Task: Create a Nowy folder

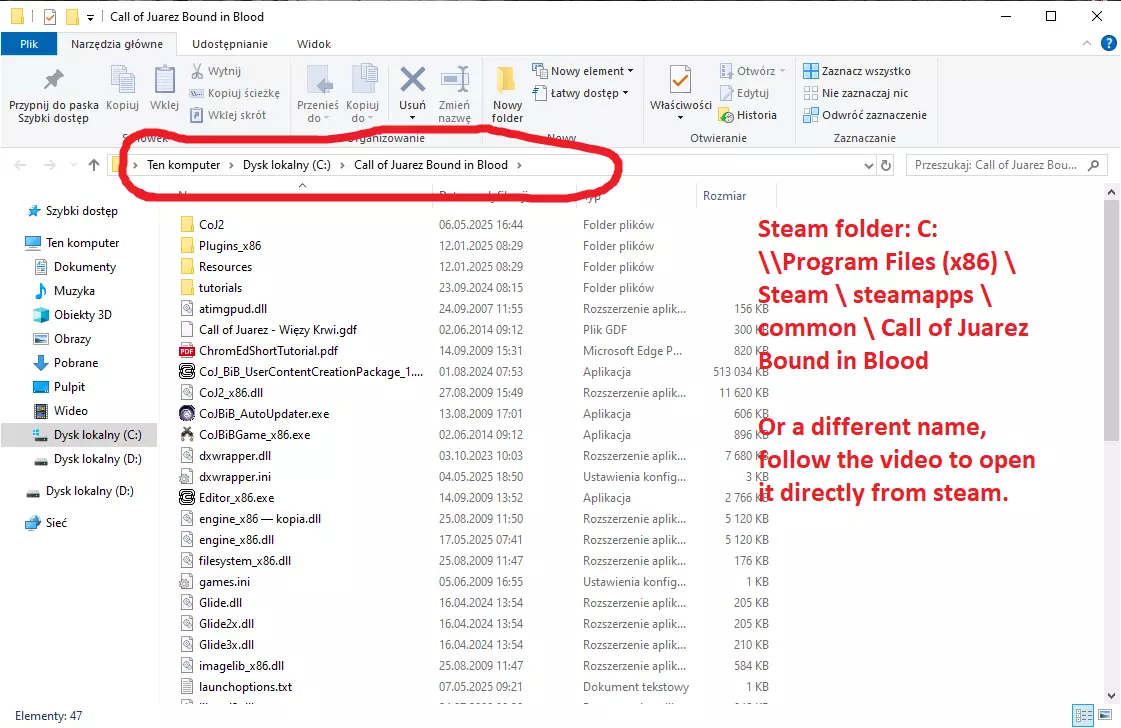Action: [x=507, y=94]
